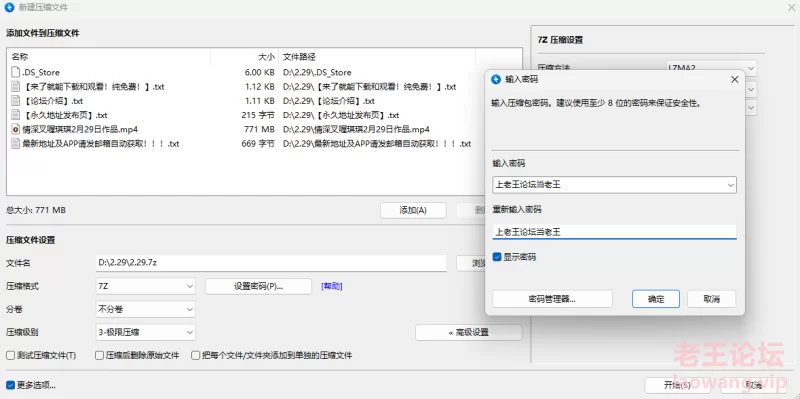
Task: Uncheck the 显示密码 checkbox
Action: [497, 257]
